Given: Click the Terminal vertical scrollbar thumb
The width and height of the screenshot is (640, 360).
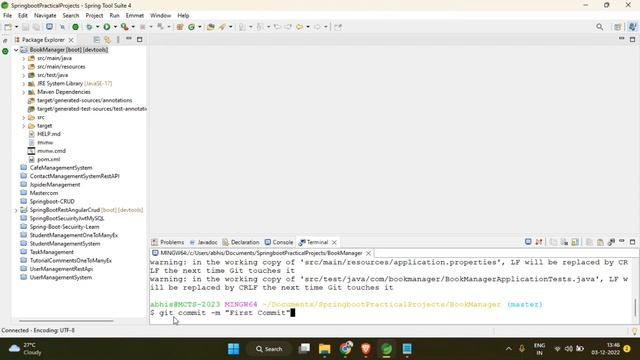Looking at the screenshot, I should 635,307.
